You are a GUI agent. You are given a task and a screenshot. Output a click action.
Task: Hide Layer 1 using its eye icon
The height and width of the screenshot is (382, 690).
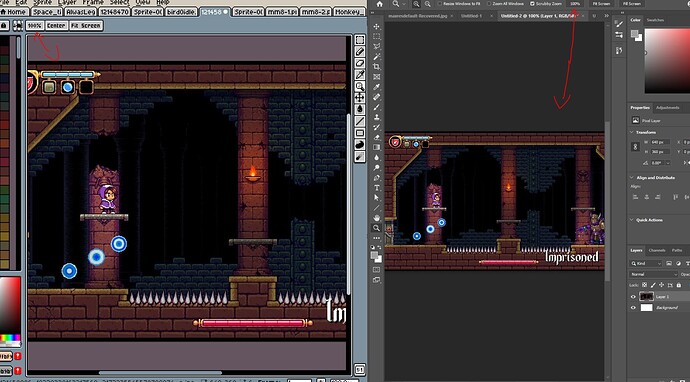pyautogui.click(x=633, y=297)
